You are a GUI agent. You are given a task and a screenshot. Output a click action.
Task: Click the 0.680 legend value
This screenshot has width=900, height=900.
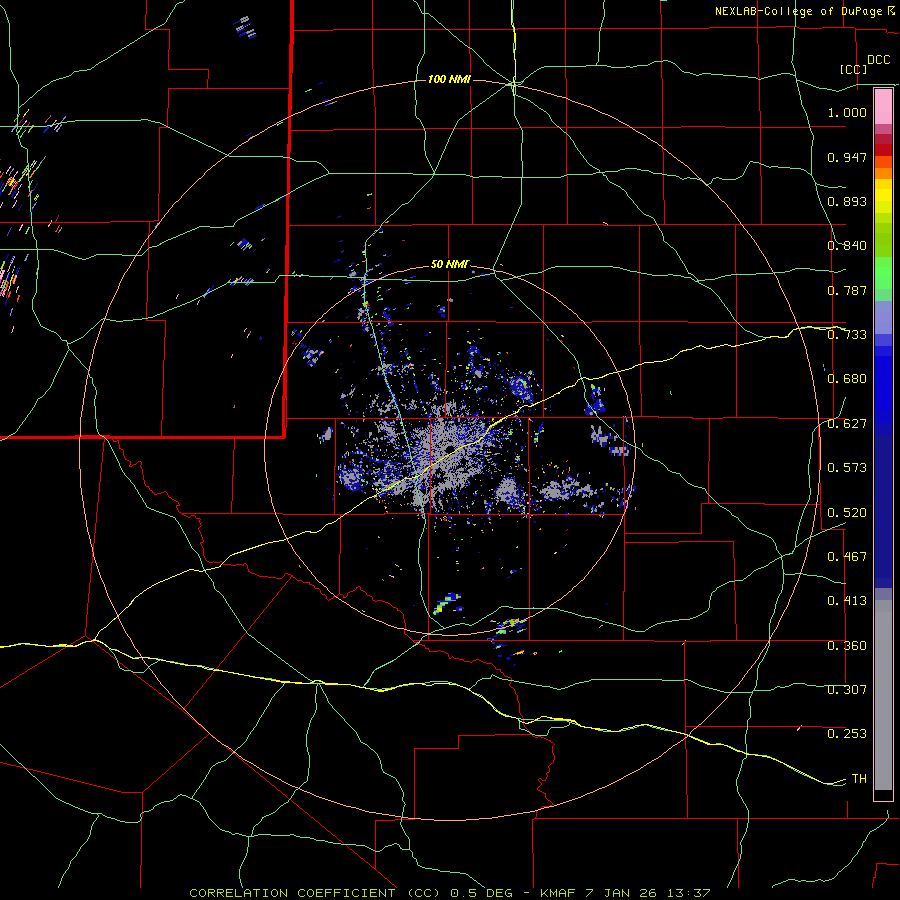847,379
